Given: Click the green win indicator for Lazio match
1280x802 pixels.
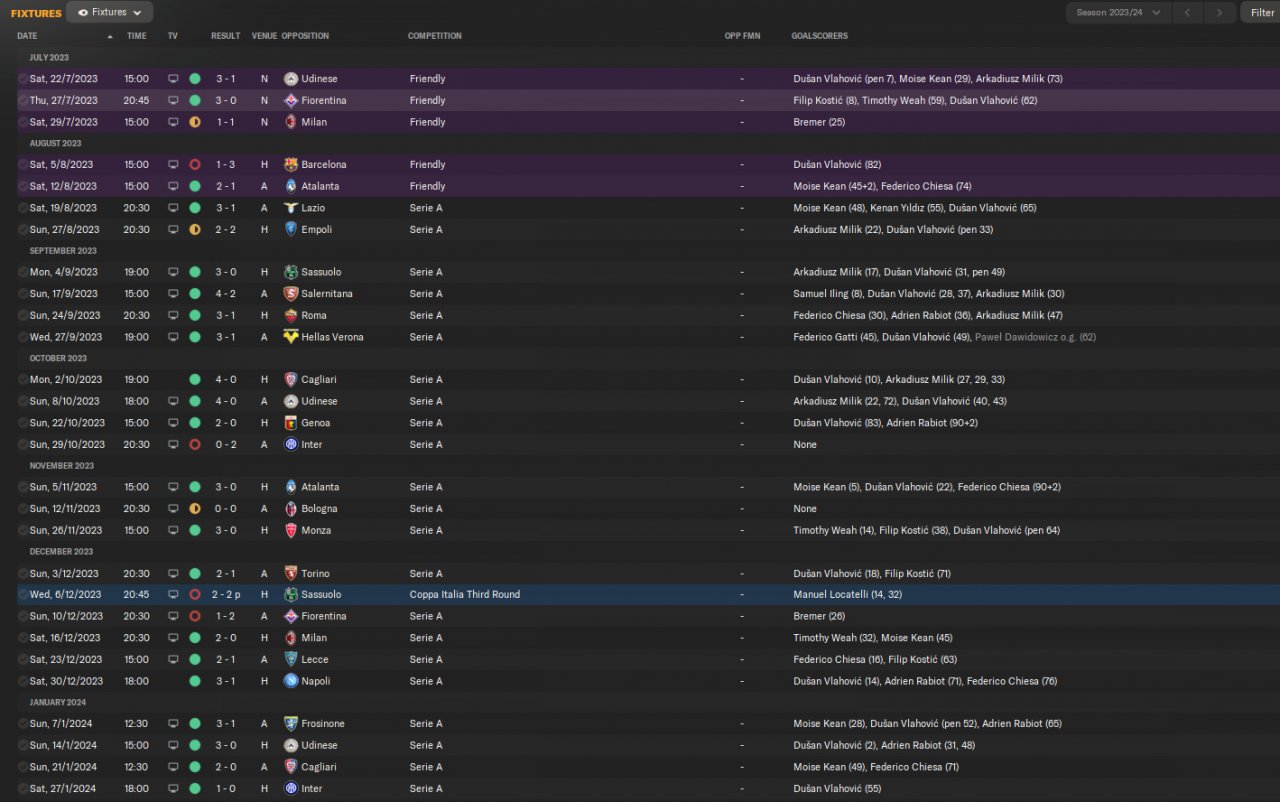Looking at the screenshot, I should [x=195, y=208].
